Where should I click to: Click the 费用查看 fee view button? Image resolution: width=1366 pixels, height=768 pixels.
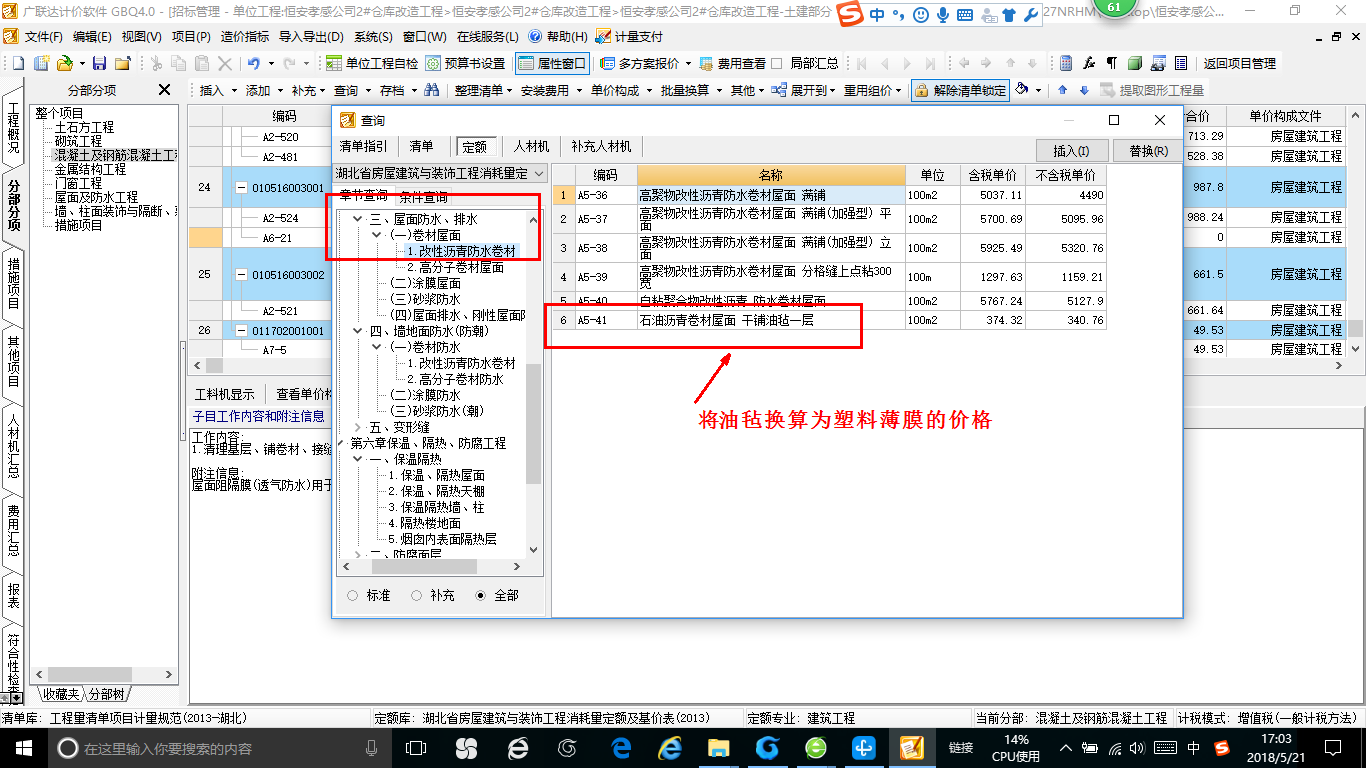point(731,63)
